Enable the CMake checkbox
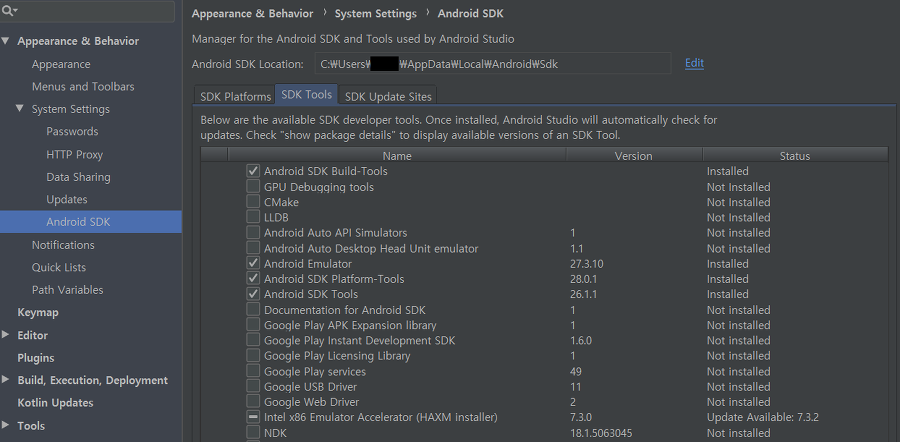Screen dimensions: 900x442 [x=253, y=201]
